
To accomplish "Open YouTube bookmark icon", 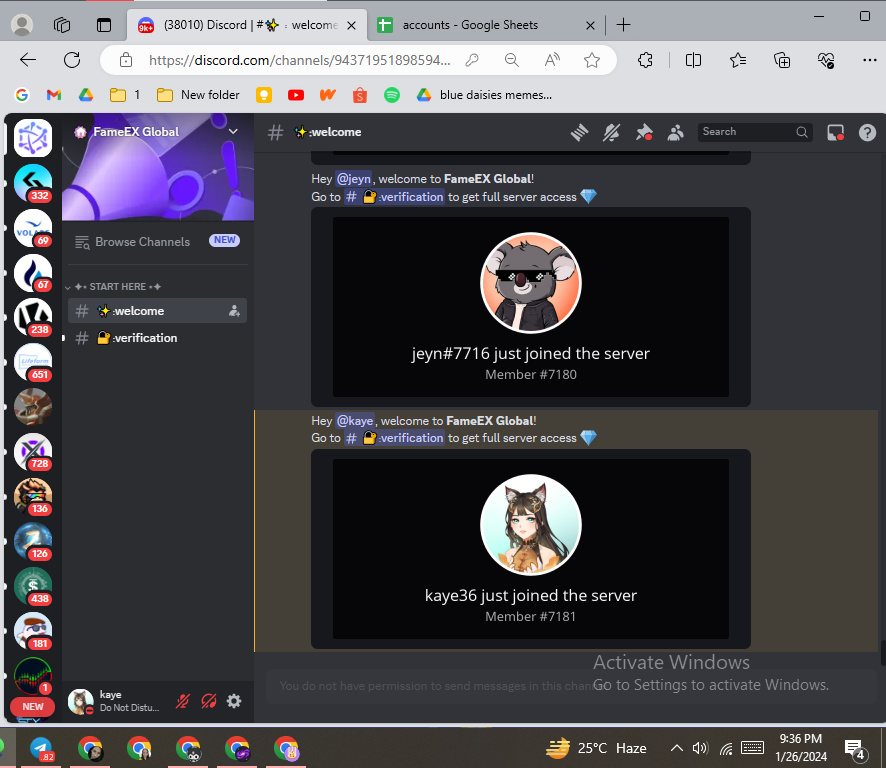I will click(296, 95).
